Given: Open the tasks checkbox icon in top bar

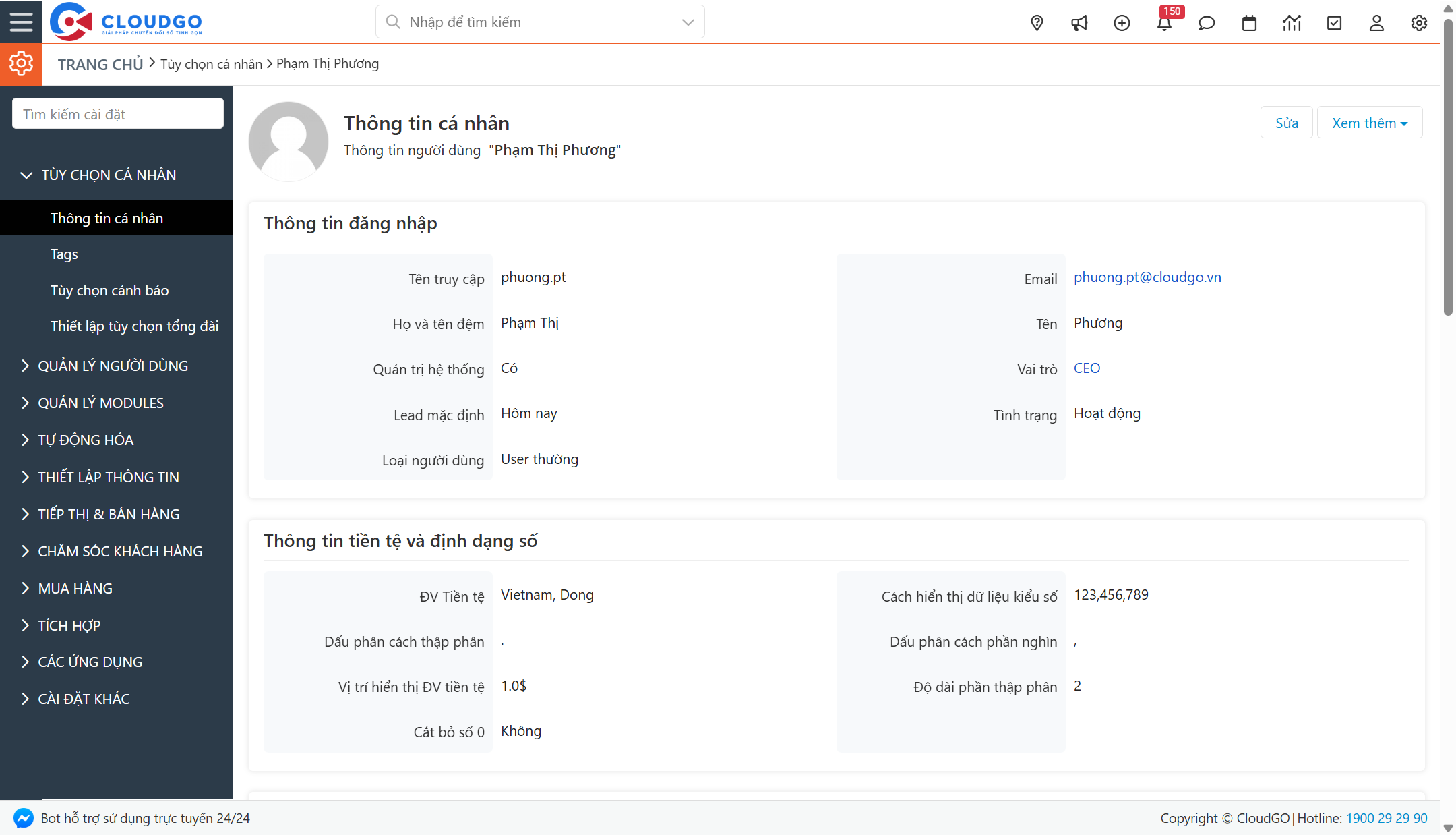Looking at the screenshot, I should click(x=1334, y=22).
